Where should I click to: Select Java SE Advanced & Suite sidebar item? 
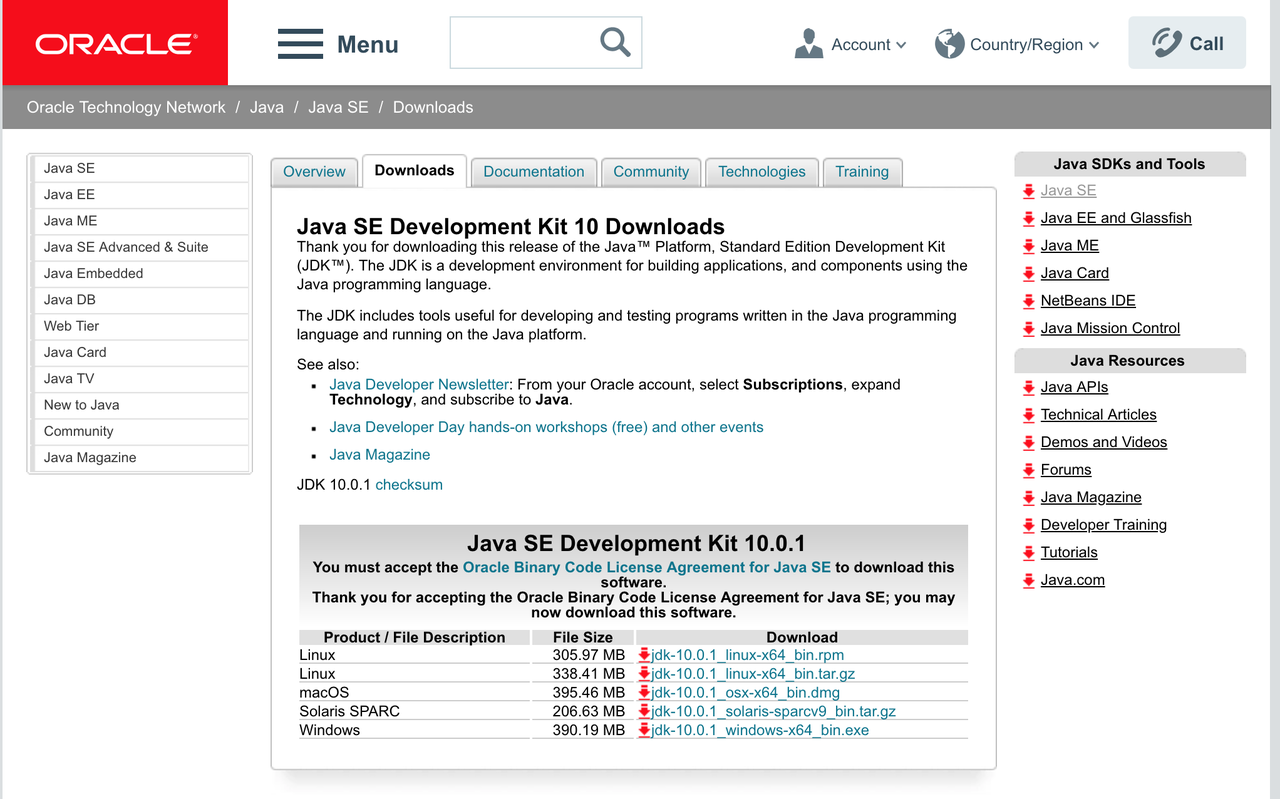pos(140,247)
